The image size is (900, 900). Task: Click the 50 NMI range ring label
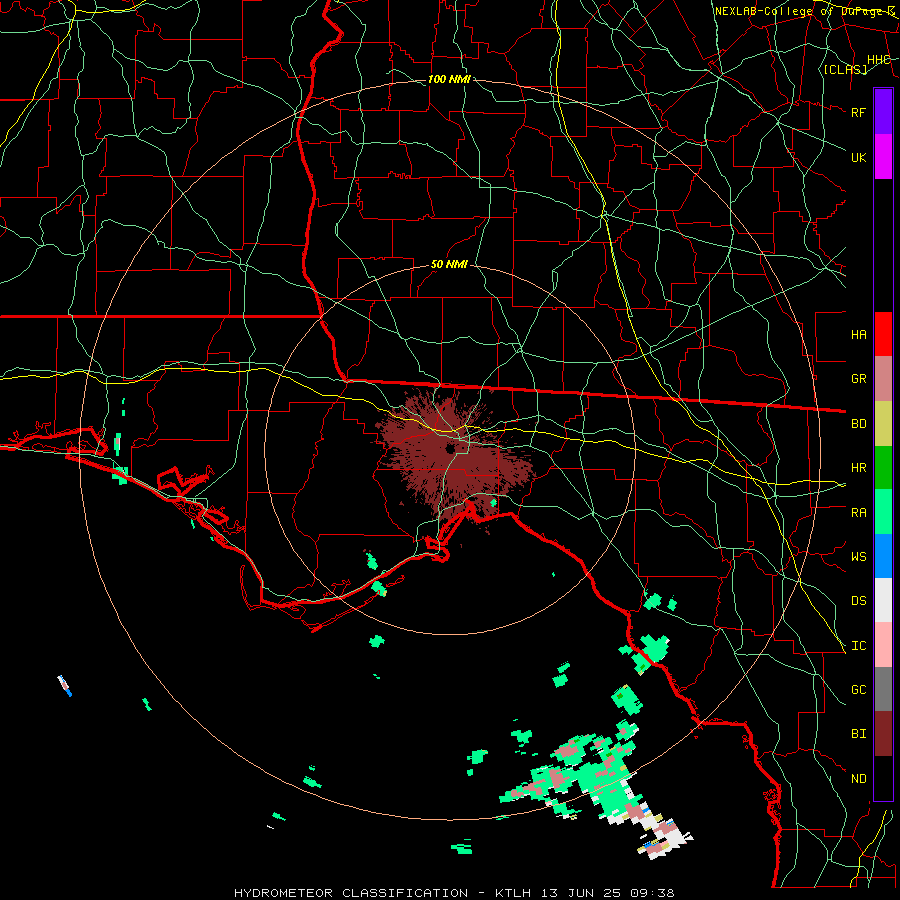pos(449,265)
